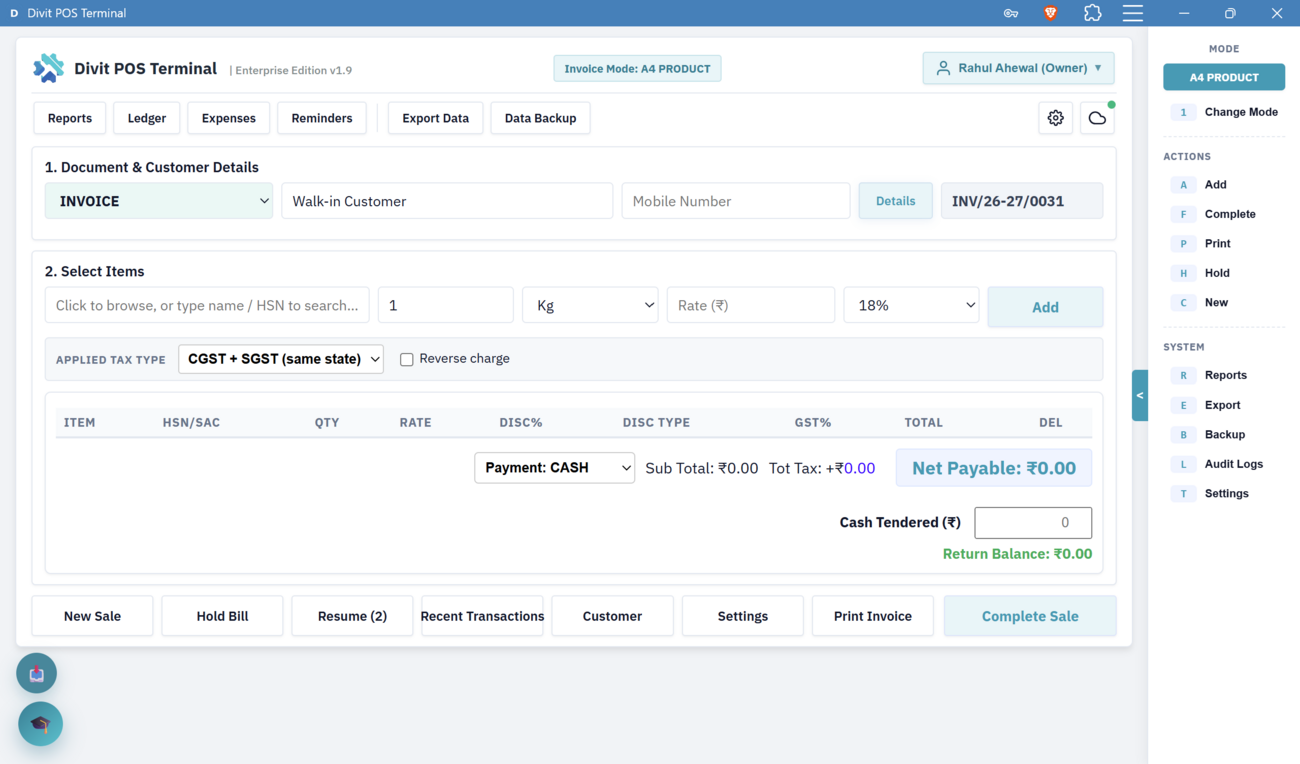1300x764 pixels.
Task: Open the Expenses section
Action: click(x=229, y=118)
